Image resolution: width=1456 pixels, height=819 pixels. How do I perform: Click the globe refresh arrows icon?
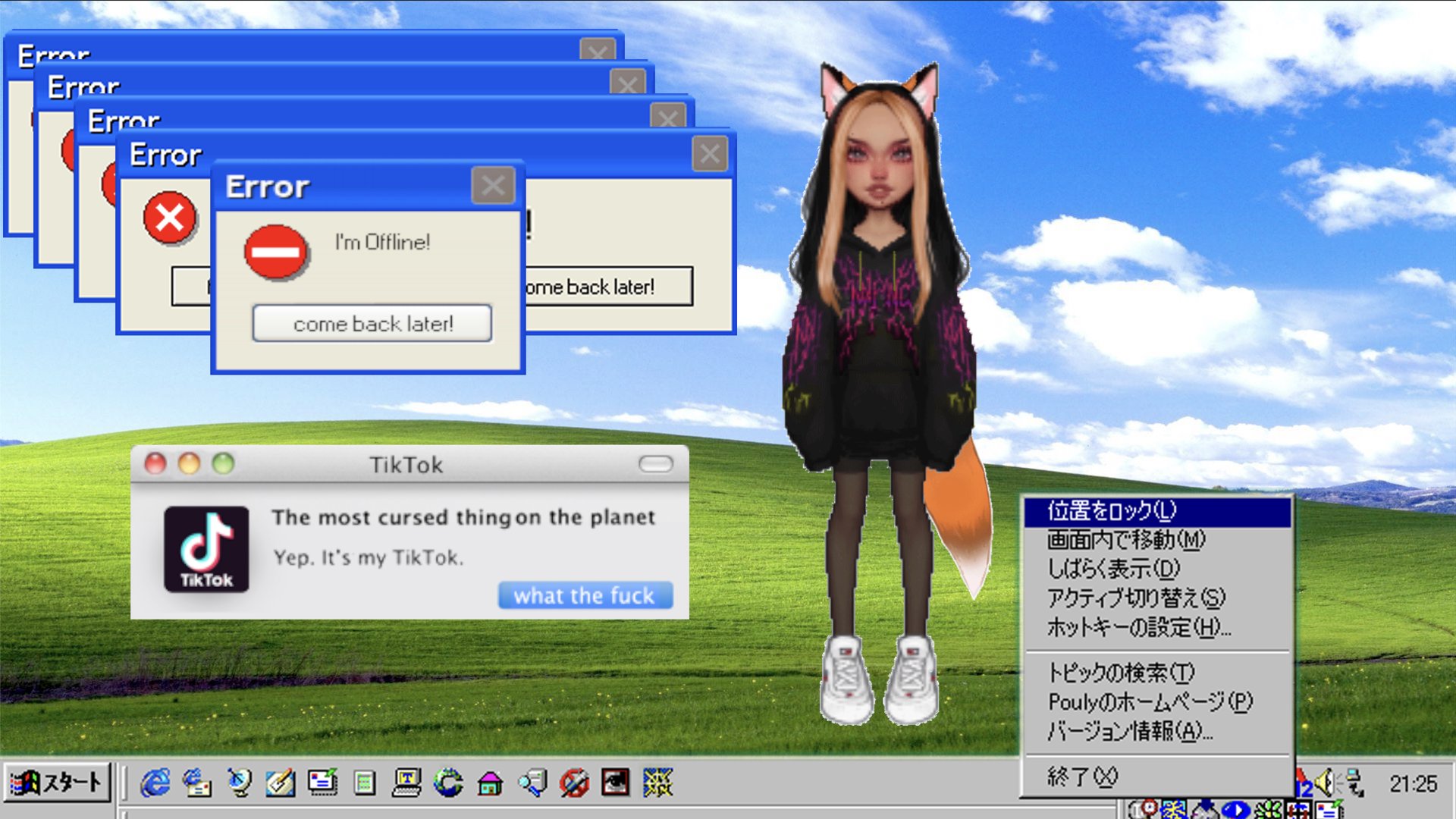[448, 782]
